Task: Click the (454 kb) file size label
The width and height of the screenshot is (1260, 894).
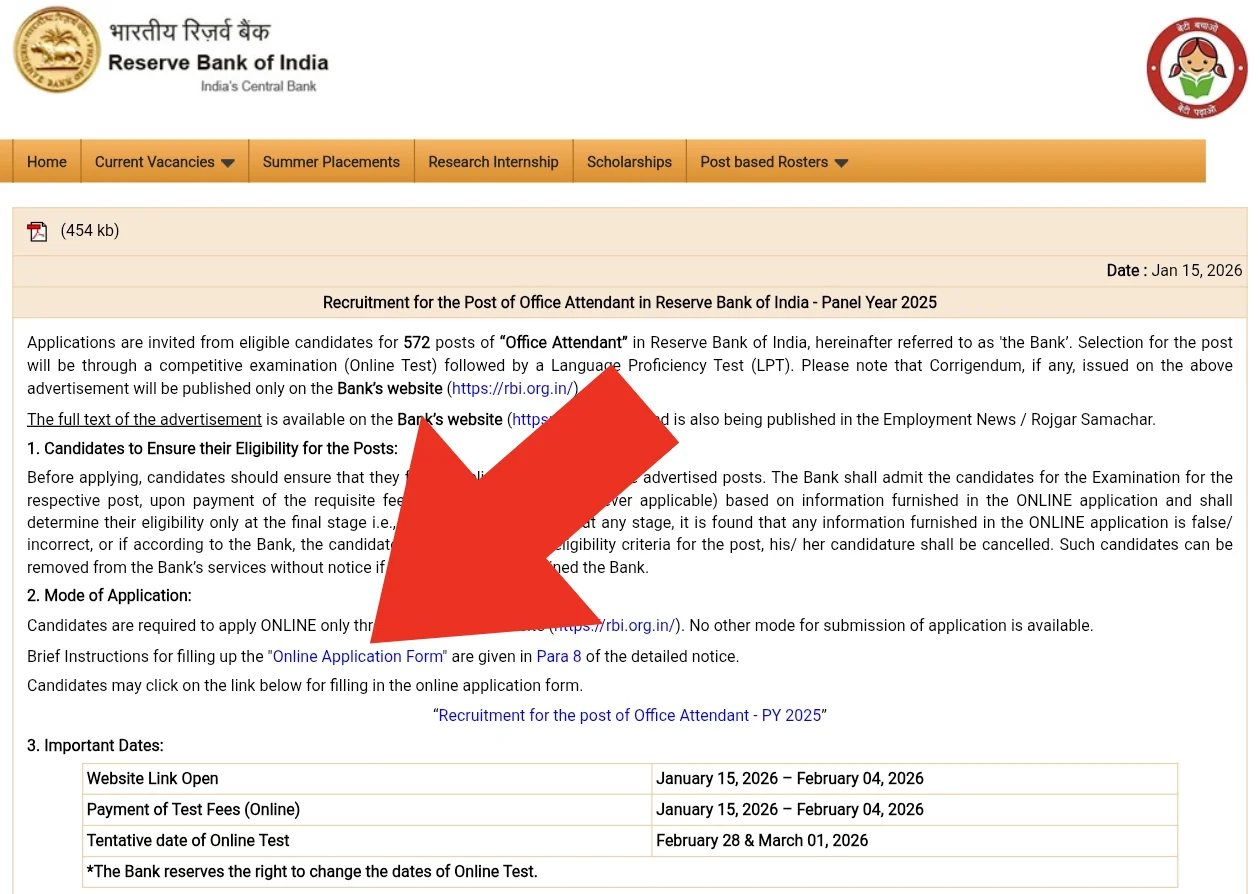Action: [90, 230]
